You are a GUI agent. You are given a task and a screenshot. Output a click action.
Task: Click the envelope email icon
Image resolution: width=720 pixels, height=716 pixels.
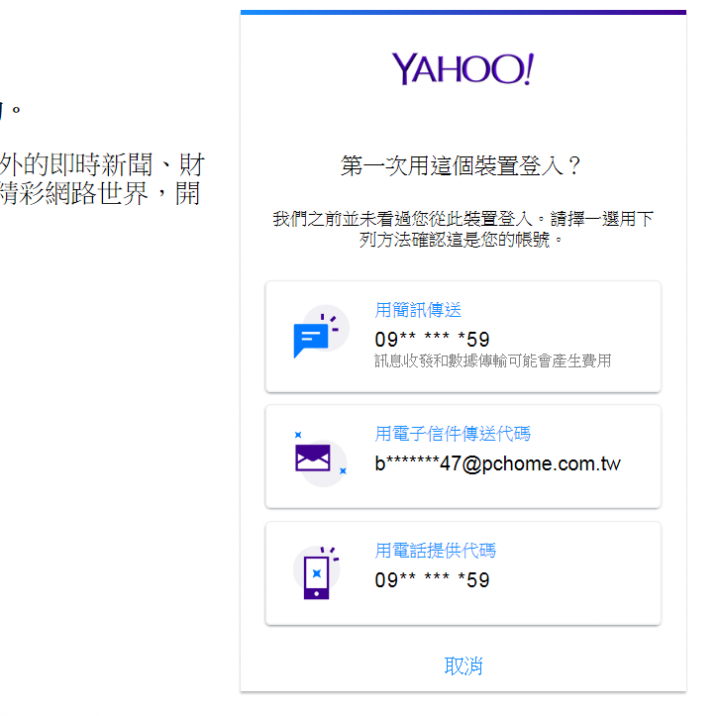(320, 458)
